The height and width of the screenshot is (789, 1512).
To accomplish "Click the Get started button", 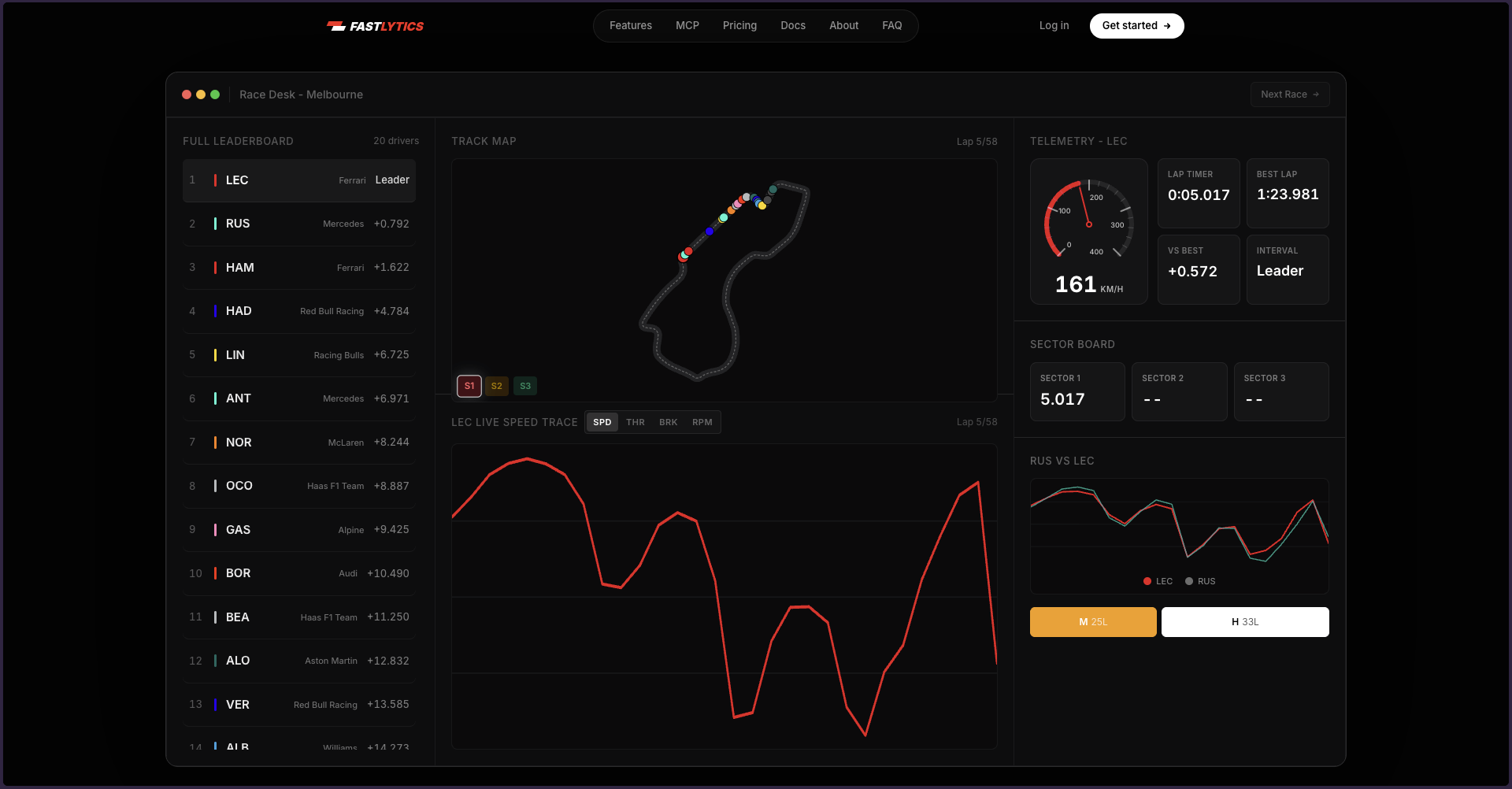I will (x=1136, y=25).
